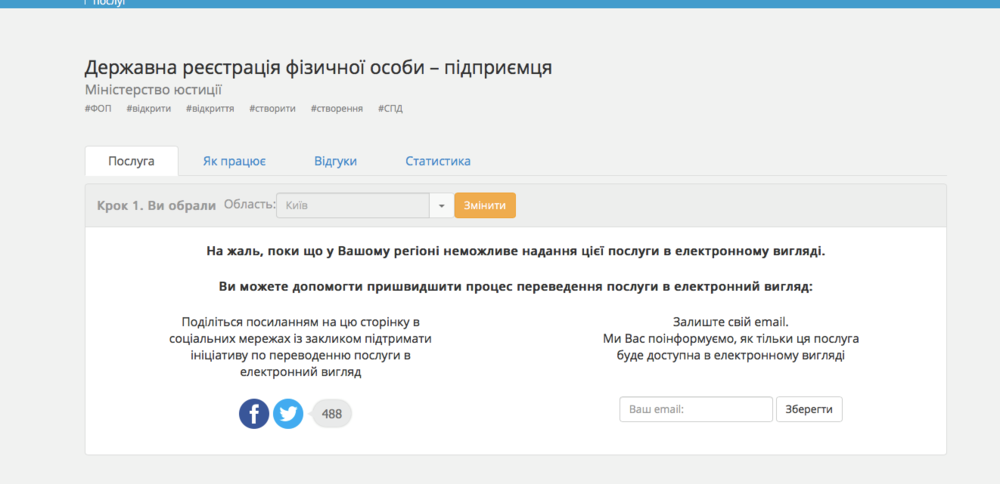The height and width of the screenshot is (484, 1000).
Task: Focus the Ваш email input field
Action: (x=696, y=410)
